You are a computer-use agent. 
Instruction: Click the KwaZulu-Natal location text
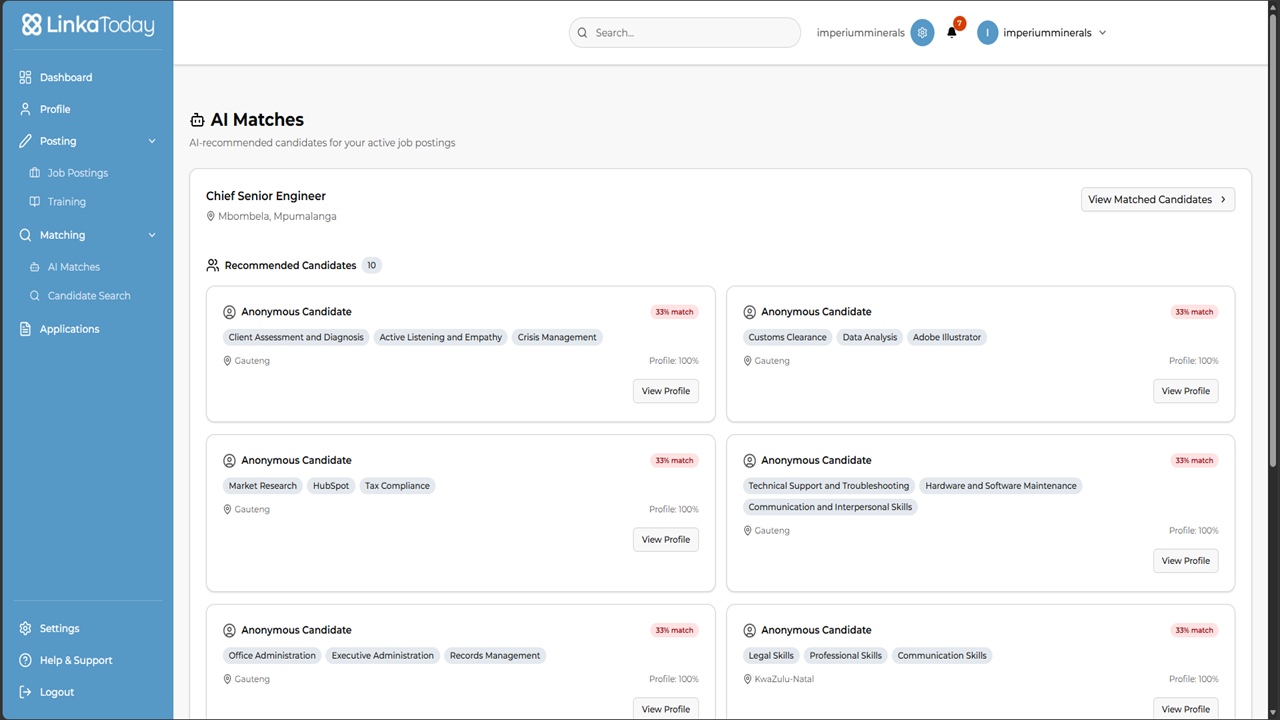[784, 680]
